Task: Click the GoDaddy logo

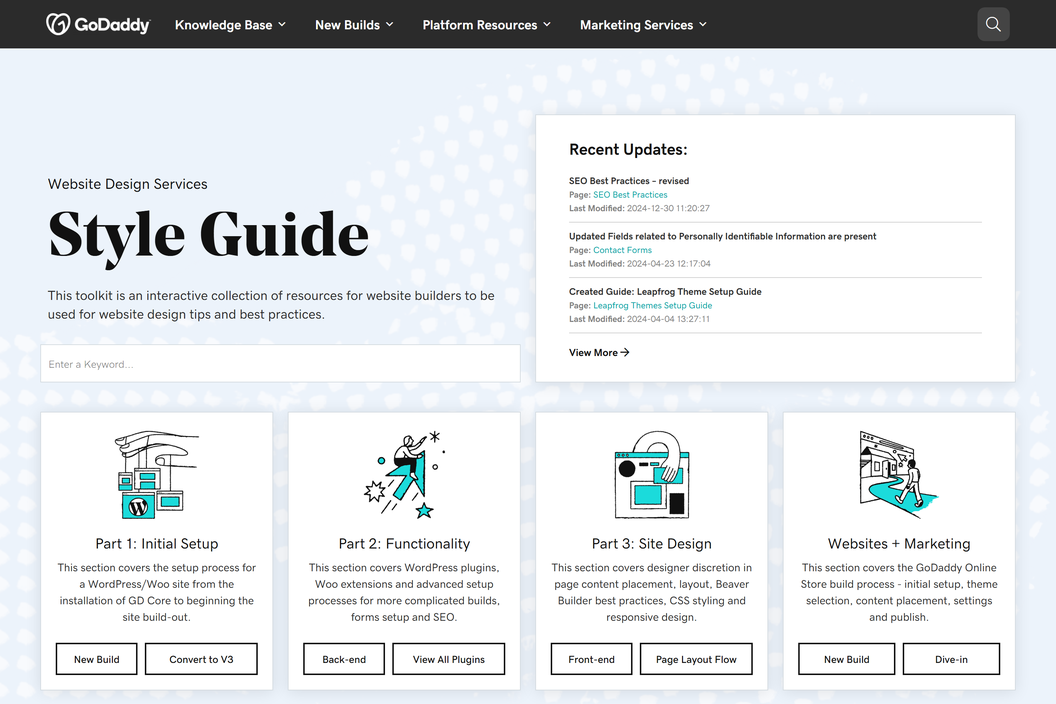Action: pos(98,24)
